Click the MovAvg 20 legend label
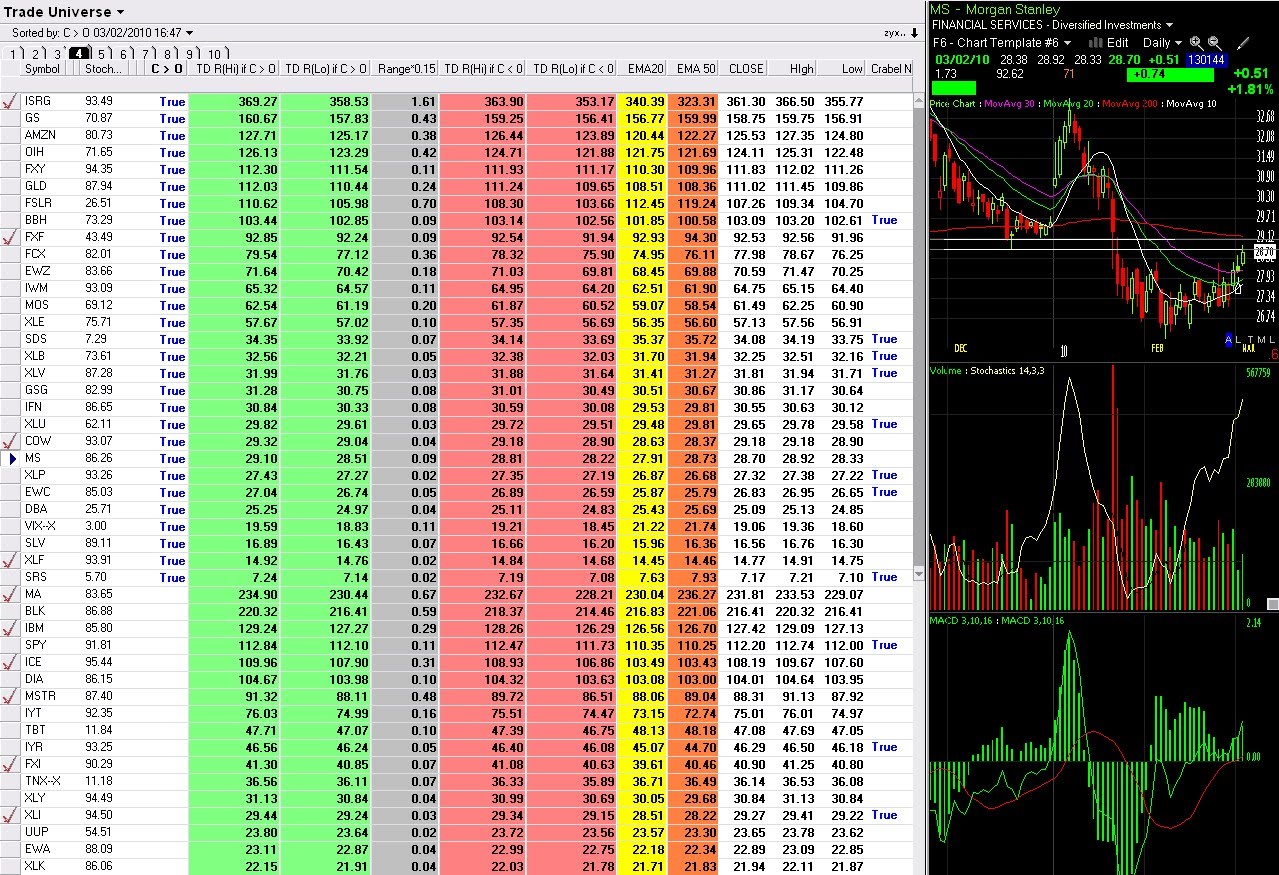 point(1069,103)
